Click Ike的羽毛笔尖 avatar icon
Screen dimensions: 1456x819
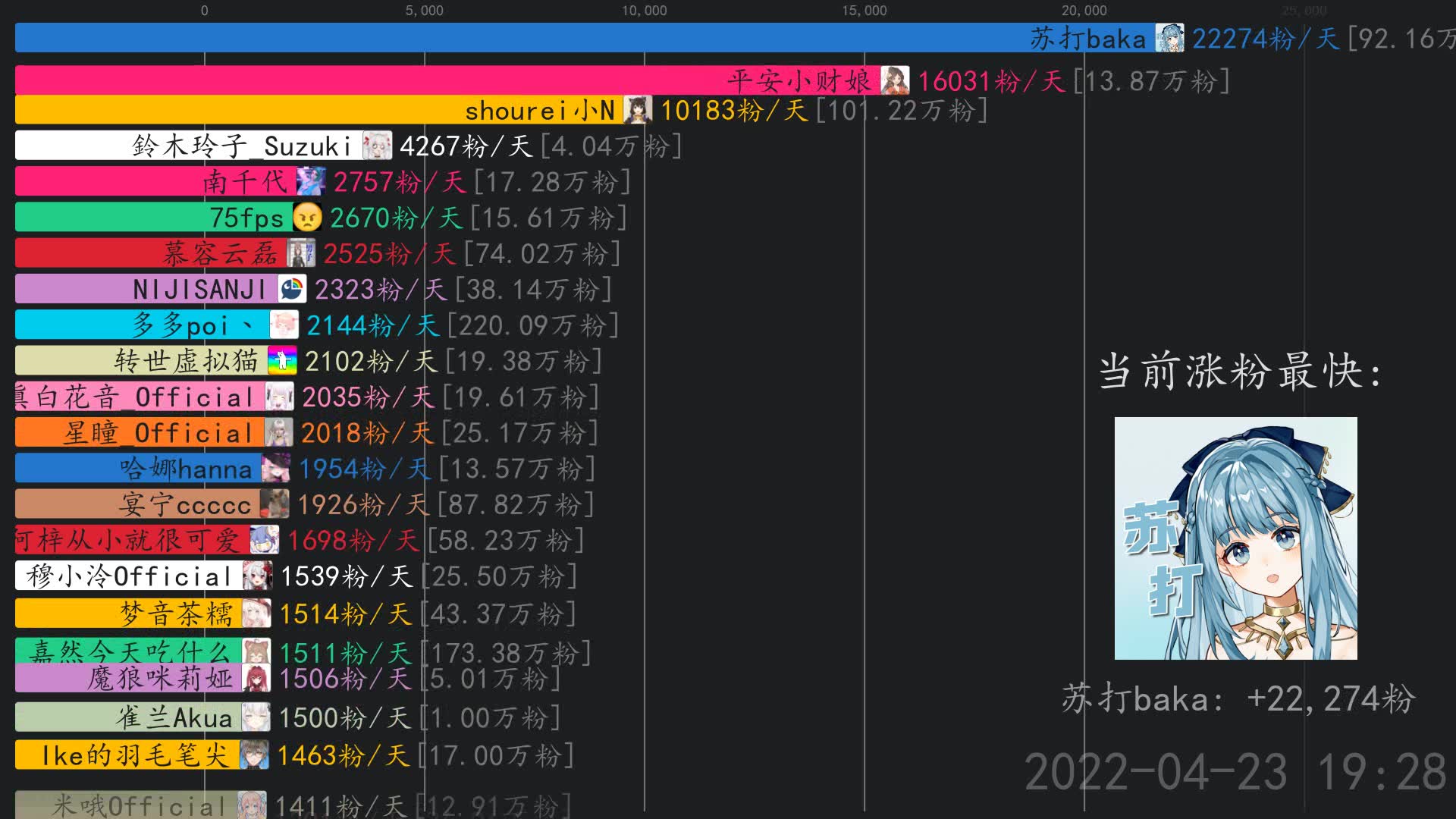(254, 755)
